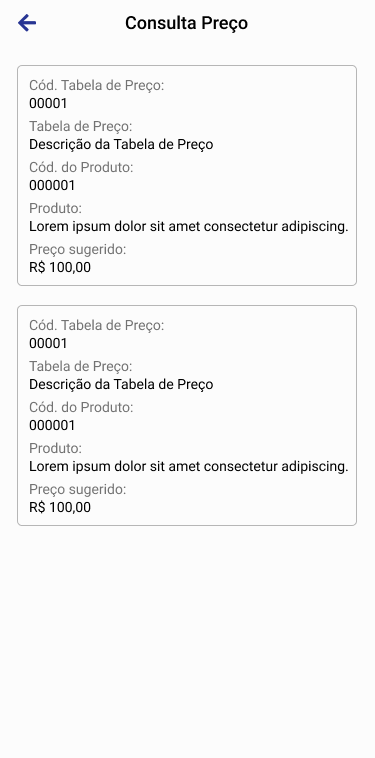The height and width of the screenshot is (758, 375).
Task: Click Lorem ipsum product name in second card
Action: pyautogui.click(x=188, y=466)
